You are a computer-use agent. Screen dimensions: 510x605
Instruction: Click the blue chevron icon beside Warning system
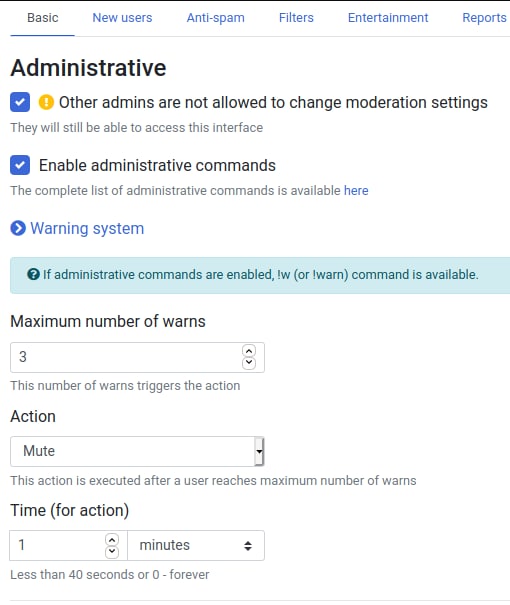(18, 228)
